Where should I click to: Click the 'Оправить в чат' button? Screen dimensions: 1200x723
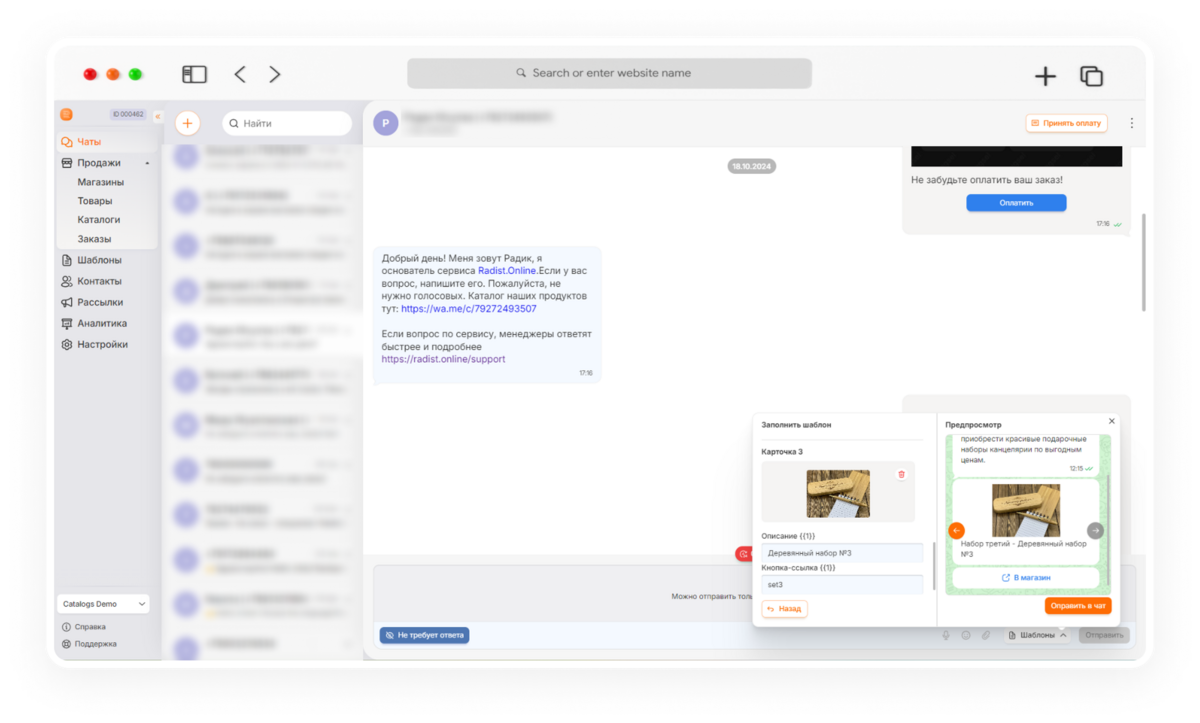coord(1078,606)
